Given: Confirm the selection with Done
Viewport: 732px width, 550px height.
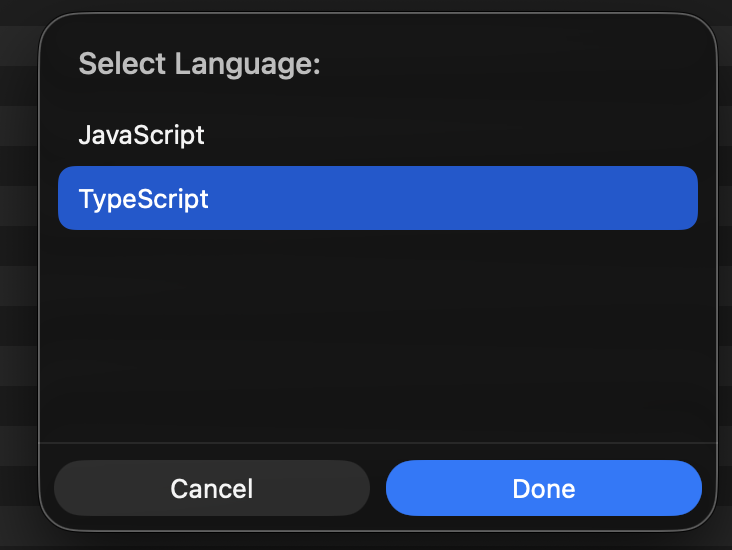Looking at the screenshot, I should pos(544,488).
